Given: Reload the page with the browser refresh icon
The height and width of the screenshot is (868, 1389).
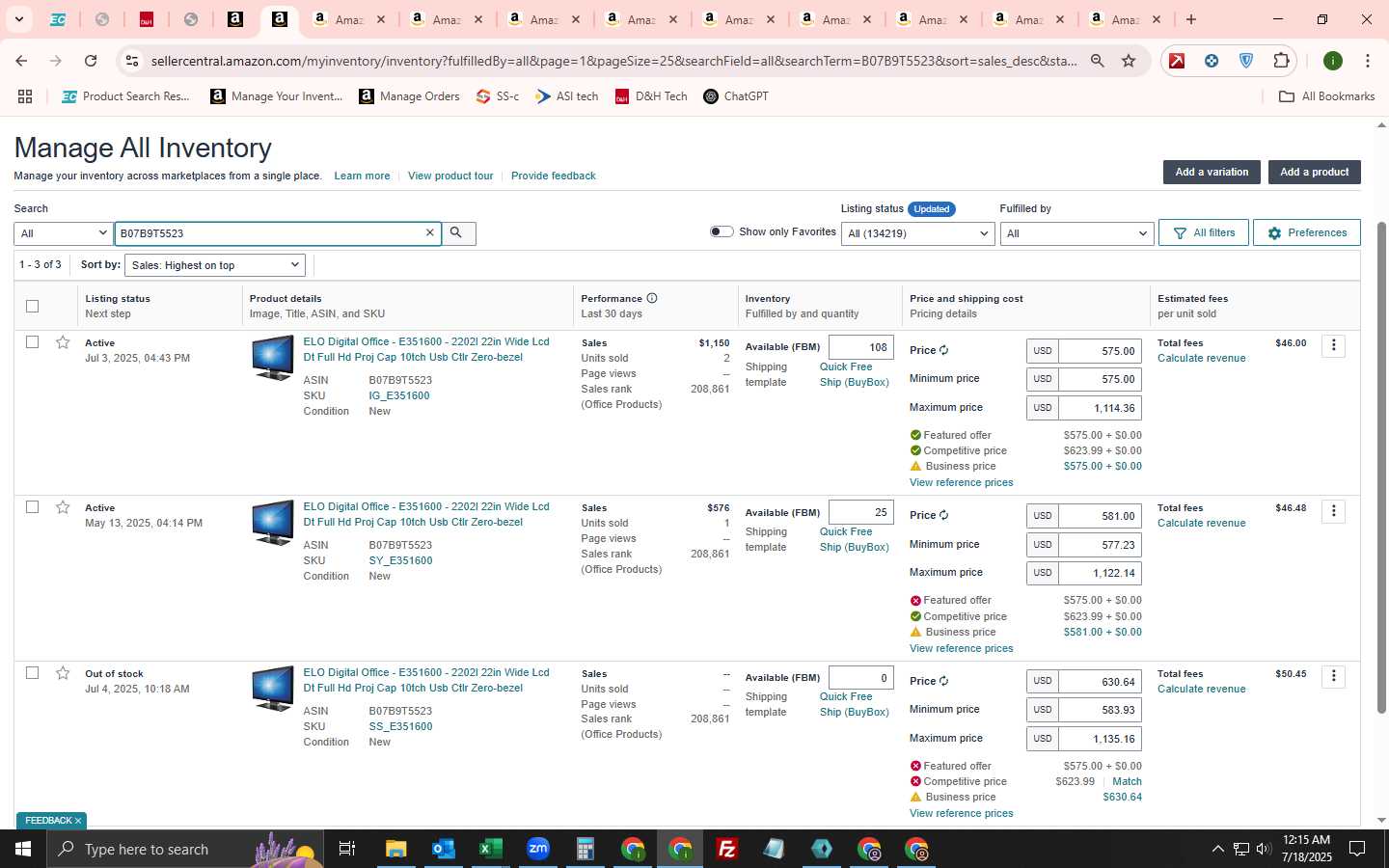Looking at the screenshot, I should [91, 61].
